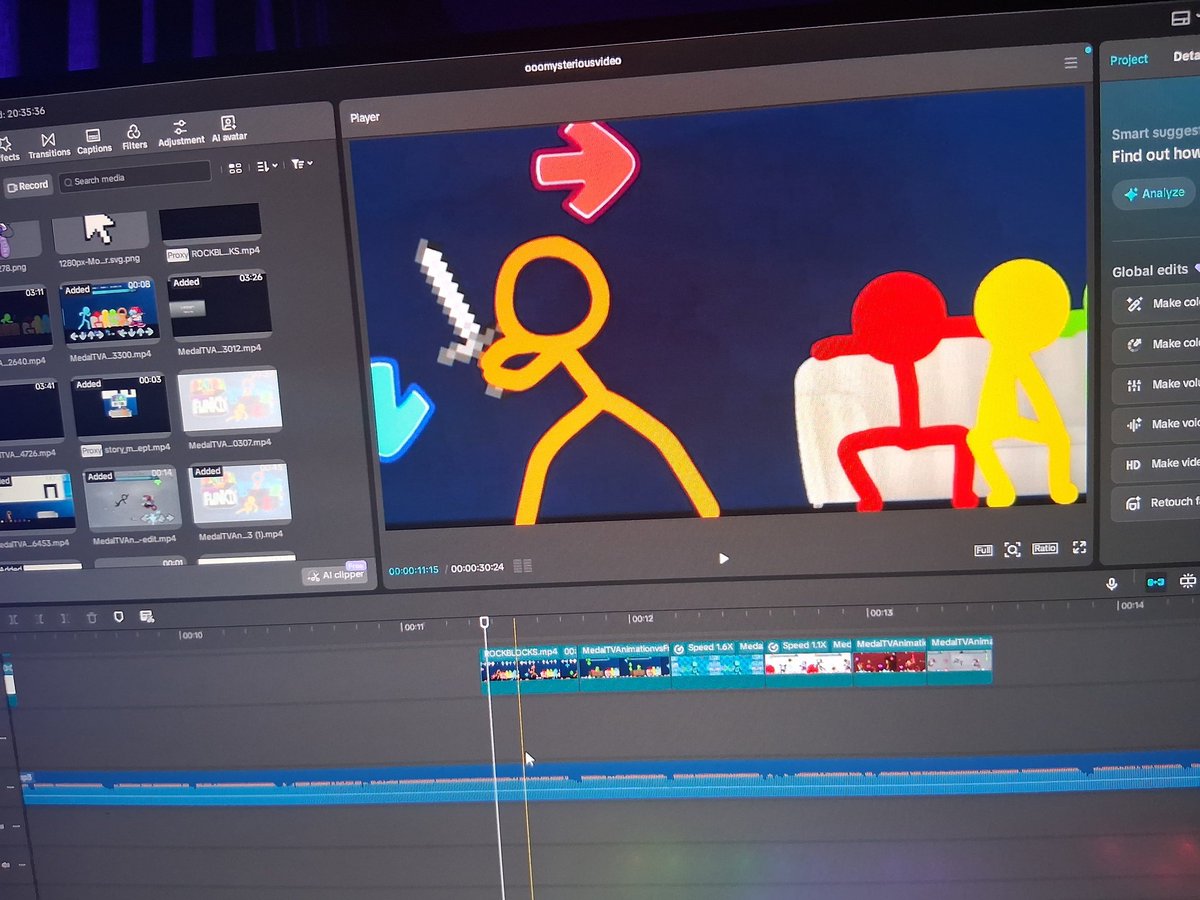Click the player snapshot focus icon
1200x900 pixels.
[x=1012, y=549]
